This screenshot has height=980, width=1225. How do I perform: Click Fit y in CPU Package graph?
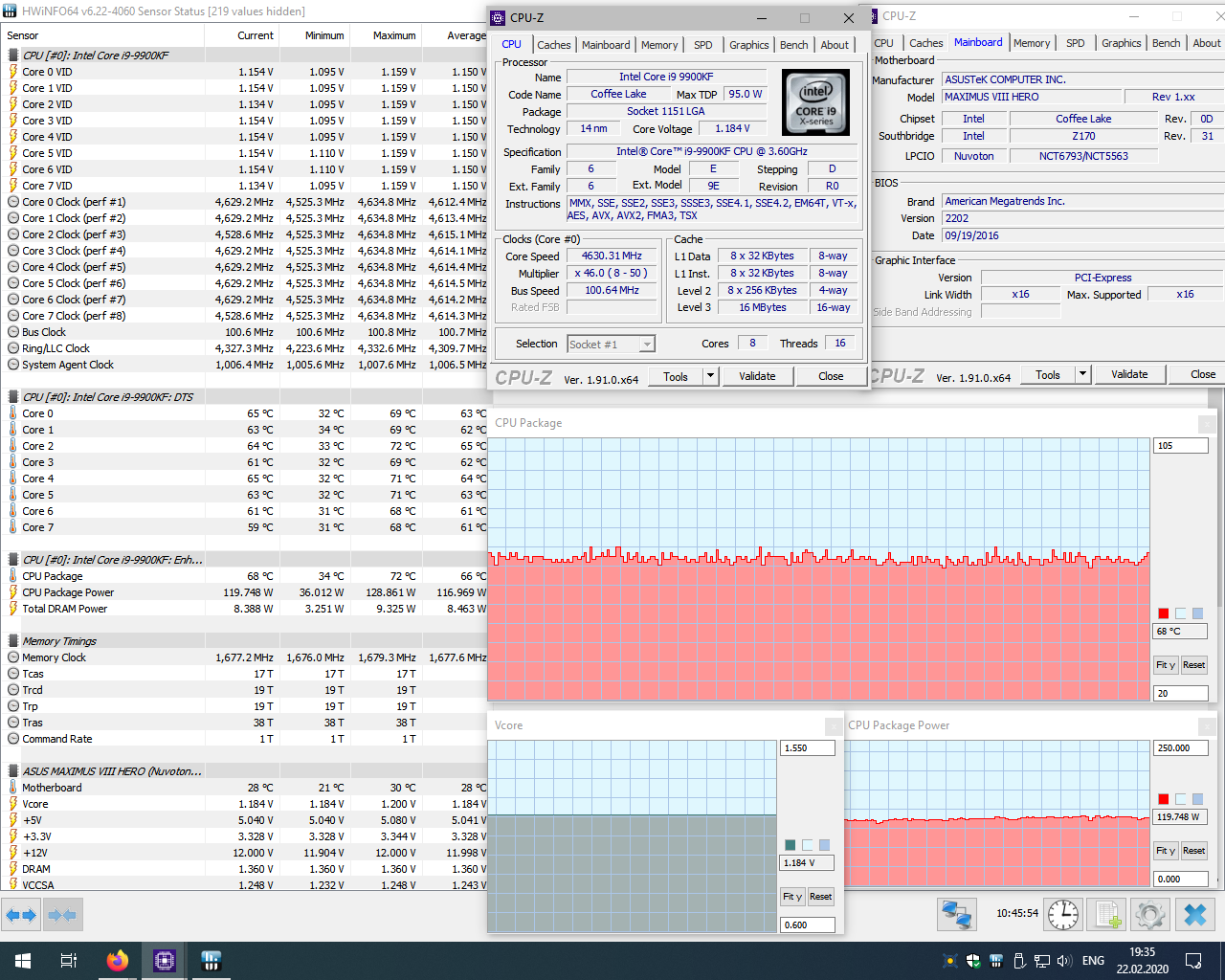[x=1166, y=665]
